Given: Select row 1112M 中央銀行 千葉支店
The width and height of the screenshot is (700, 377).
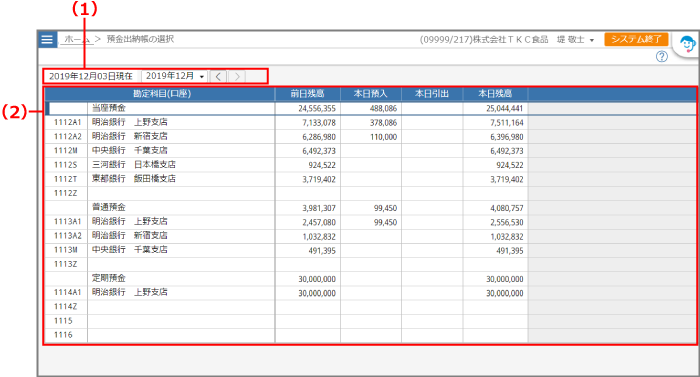Looking at the screenshot, I should (x=371, y=151).
